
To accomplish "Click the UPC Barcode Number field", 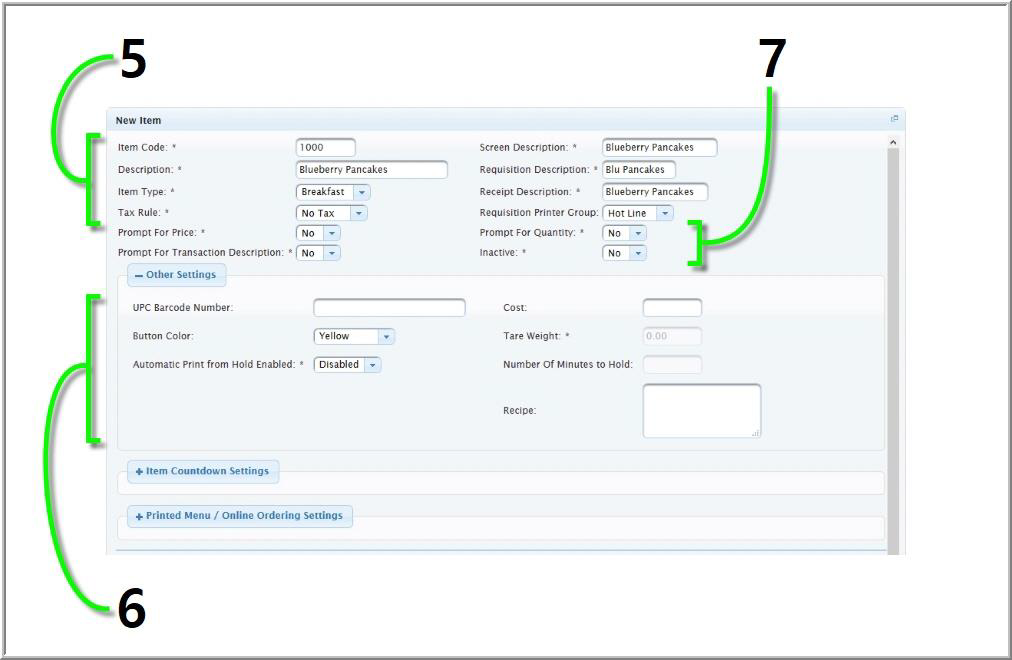I will (389, 308).
